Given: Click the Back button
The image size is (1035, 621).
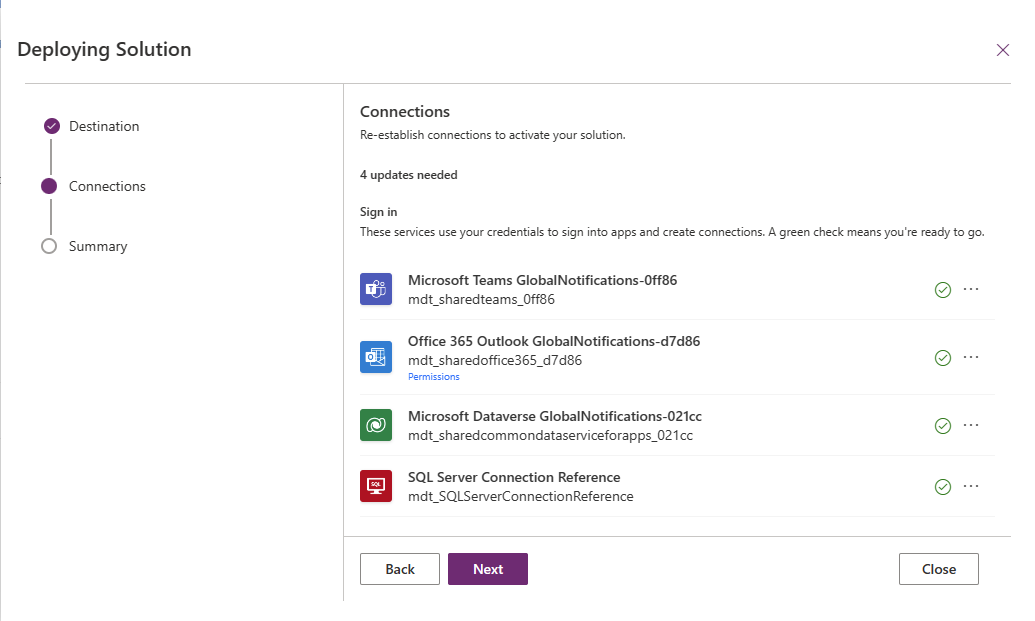Looking at the screenshot, I should point(399,569).
